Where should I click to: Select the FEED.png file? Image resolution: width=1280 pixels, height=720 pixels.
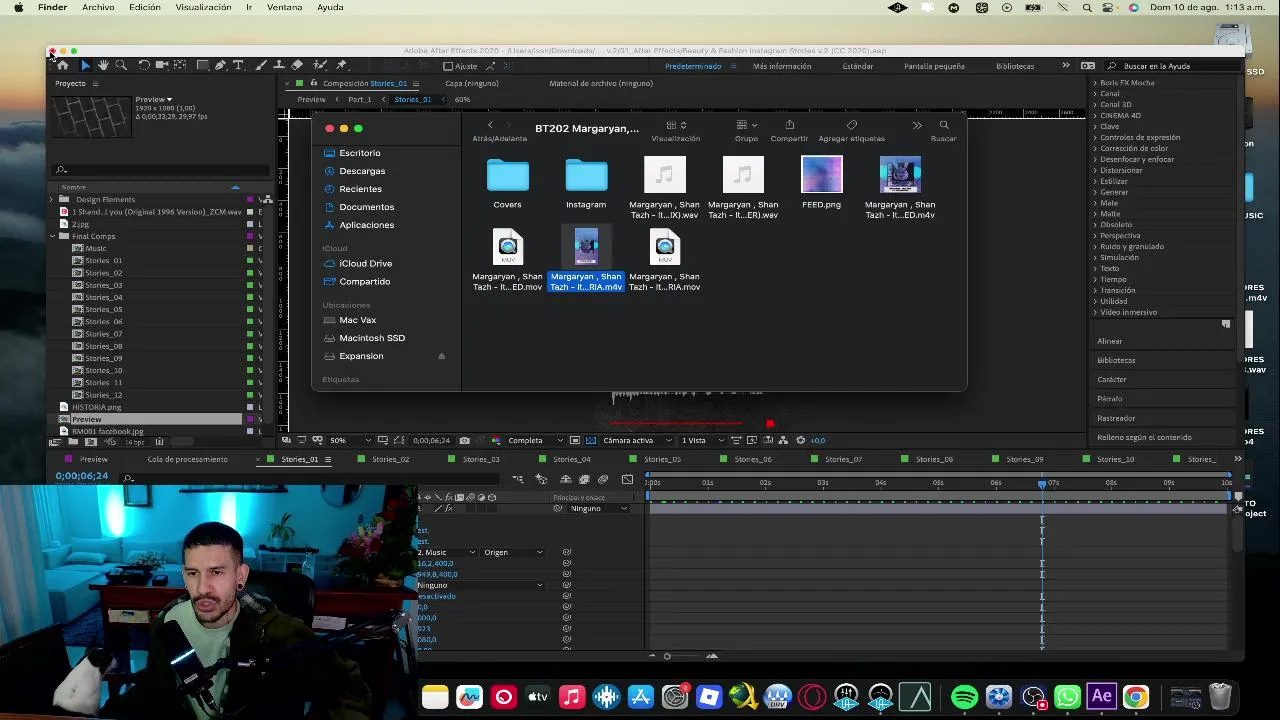pyautogui.click(x=822, y=175)
